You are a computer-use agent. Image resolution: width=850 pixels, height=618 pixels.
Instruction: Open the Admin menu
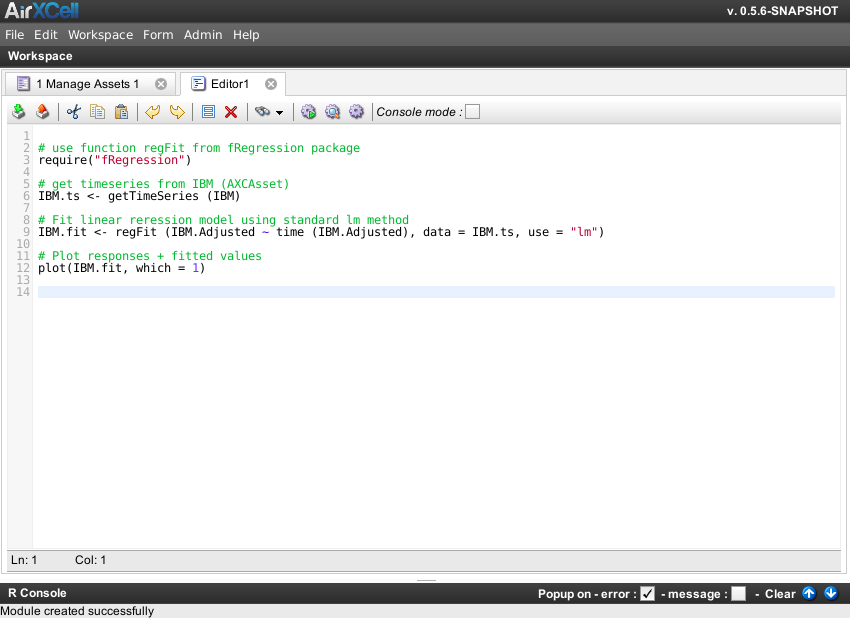pos(203,35)
